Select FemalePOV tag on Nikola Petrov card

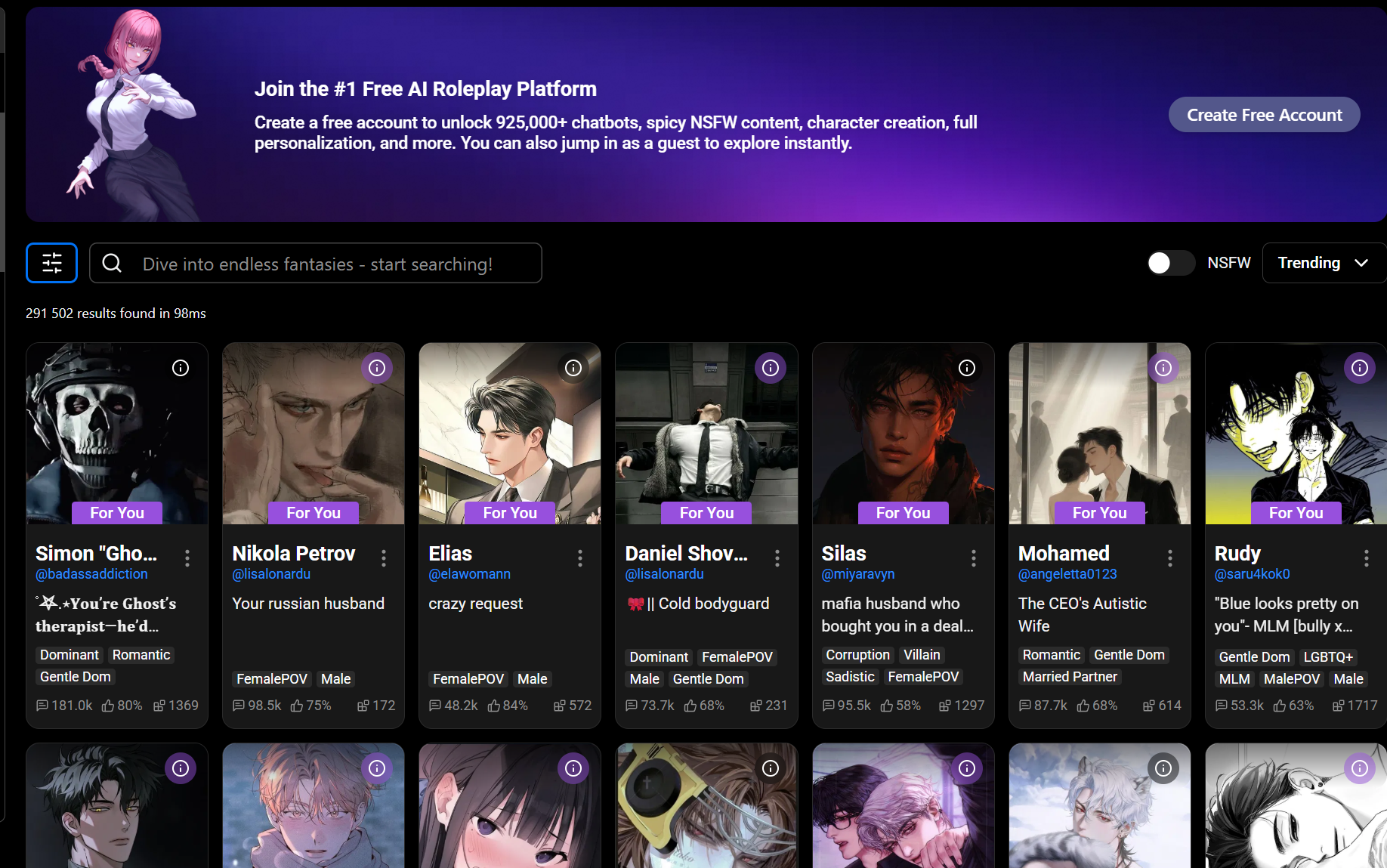[272, 679]
